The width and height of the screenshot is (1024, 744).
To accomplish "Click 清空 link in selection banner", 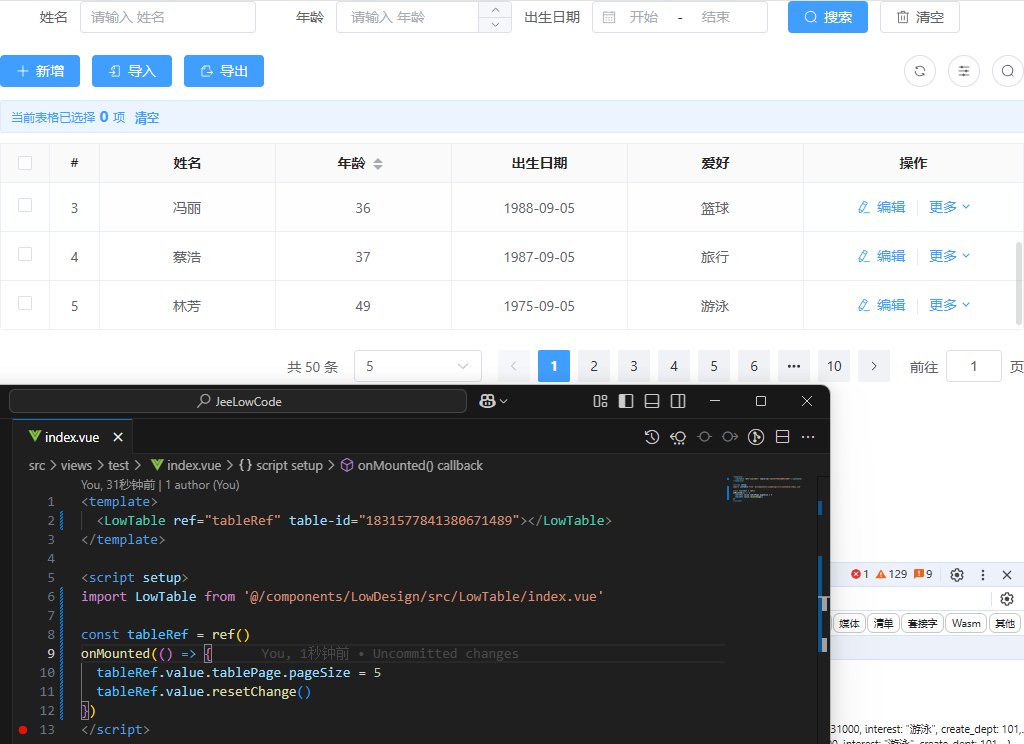I will [x=147, y=118].
